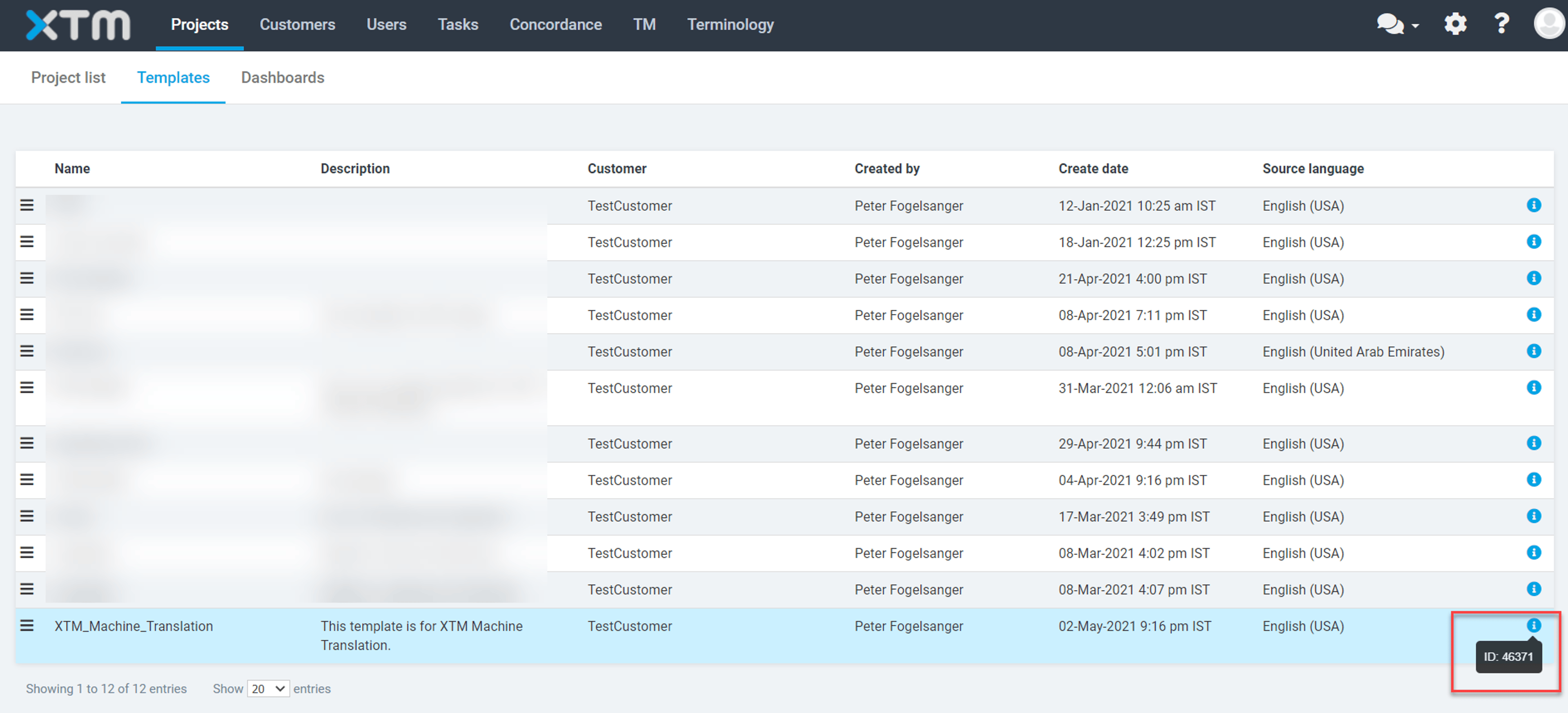
Task: Open the Show entries count dropdown
Action: click(268, 688)
